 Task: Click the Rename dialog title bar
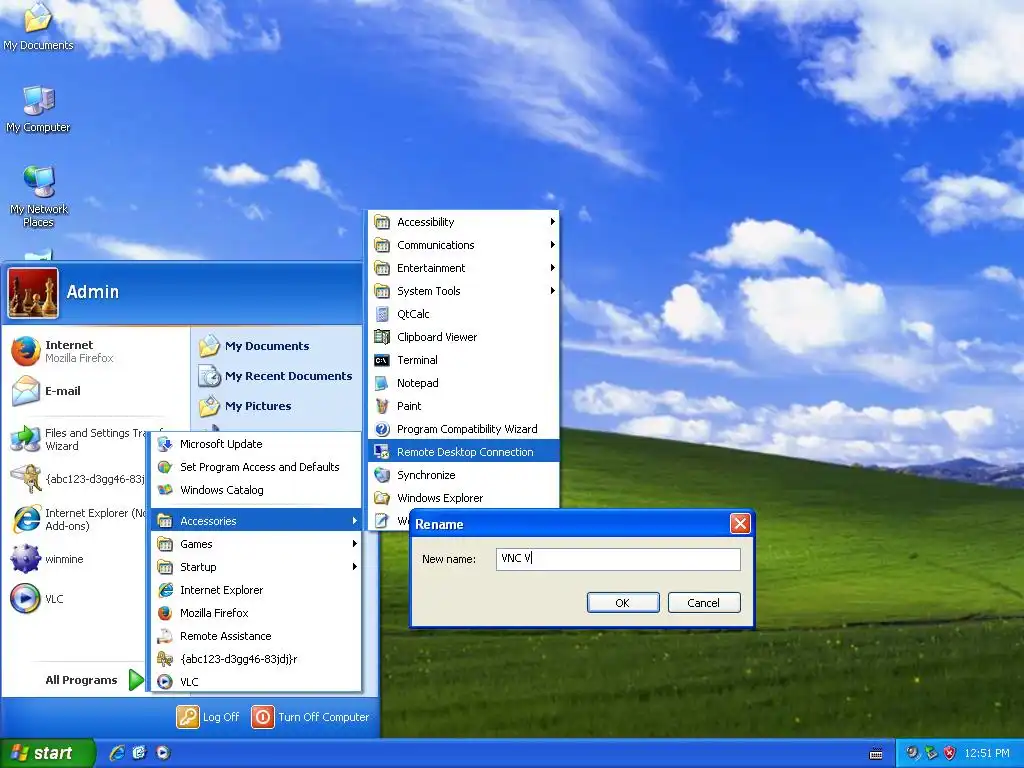coord(569,524)
